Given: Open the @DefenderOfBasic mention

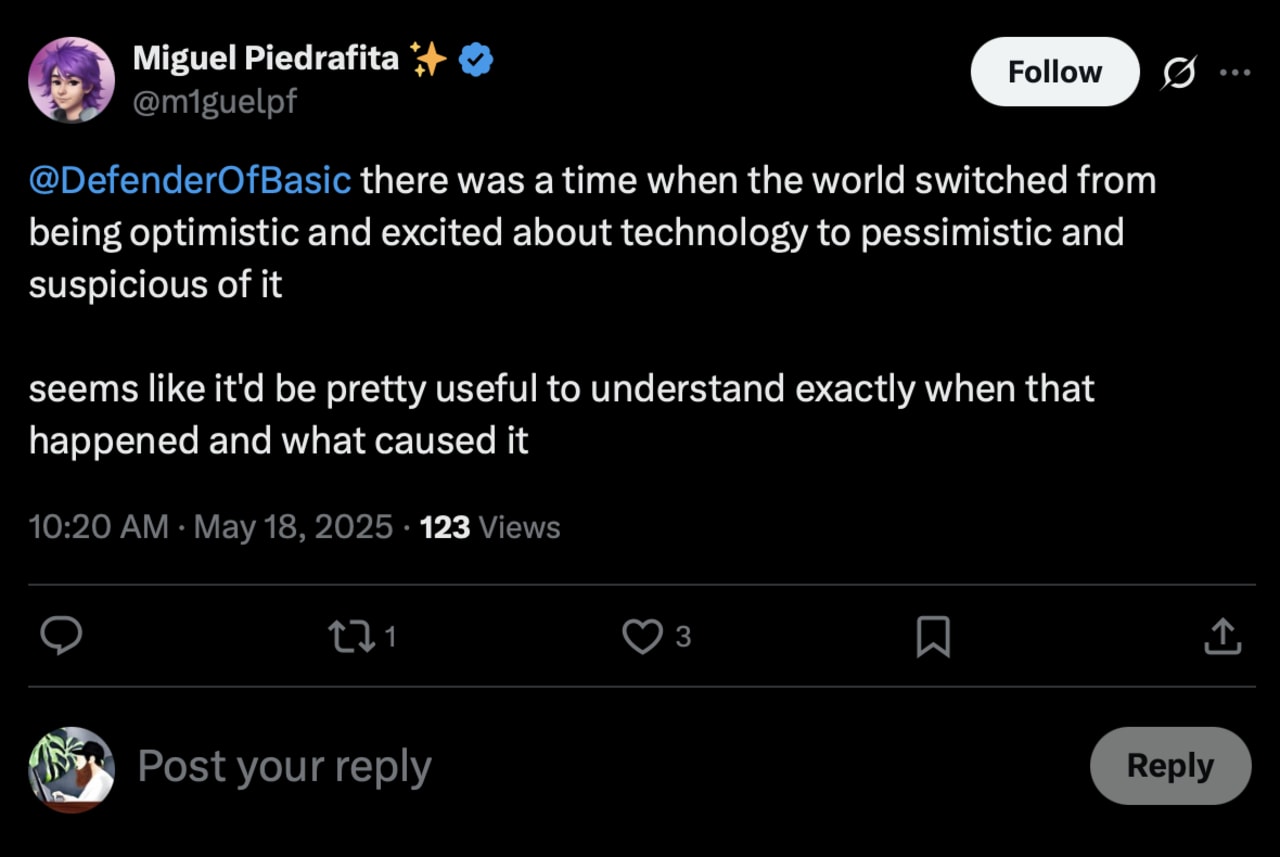Looking at the screenshot, I should 190,180.
